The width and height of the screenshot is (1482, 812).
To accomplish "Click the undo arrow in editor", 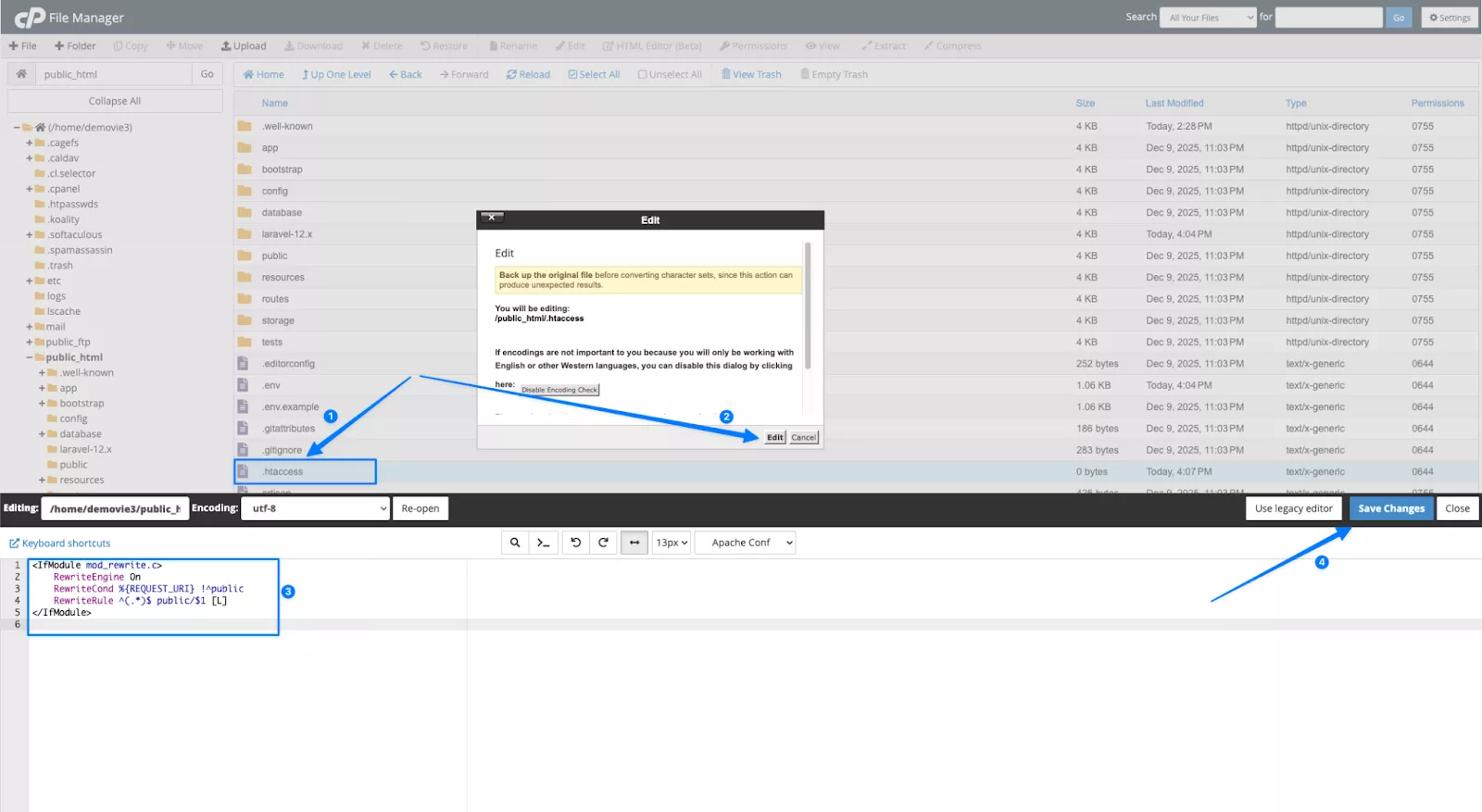I will 575,543.
